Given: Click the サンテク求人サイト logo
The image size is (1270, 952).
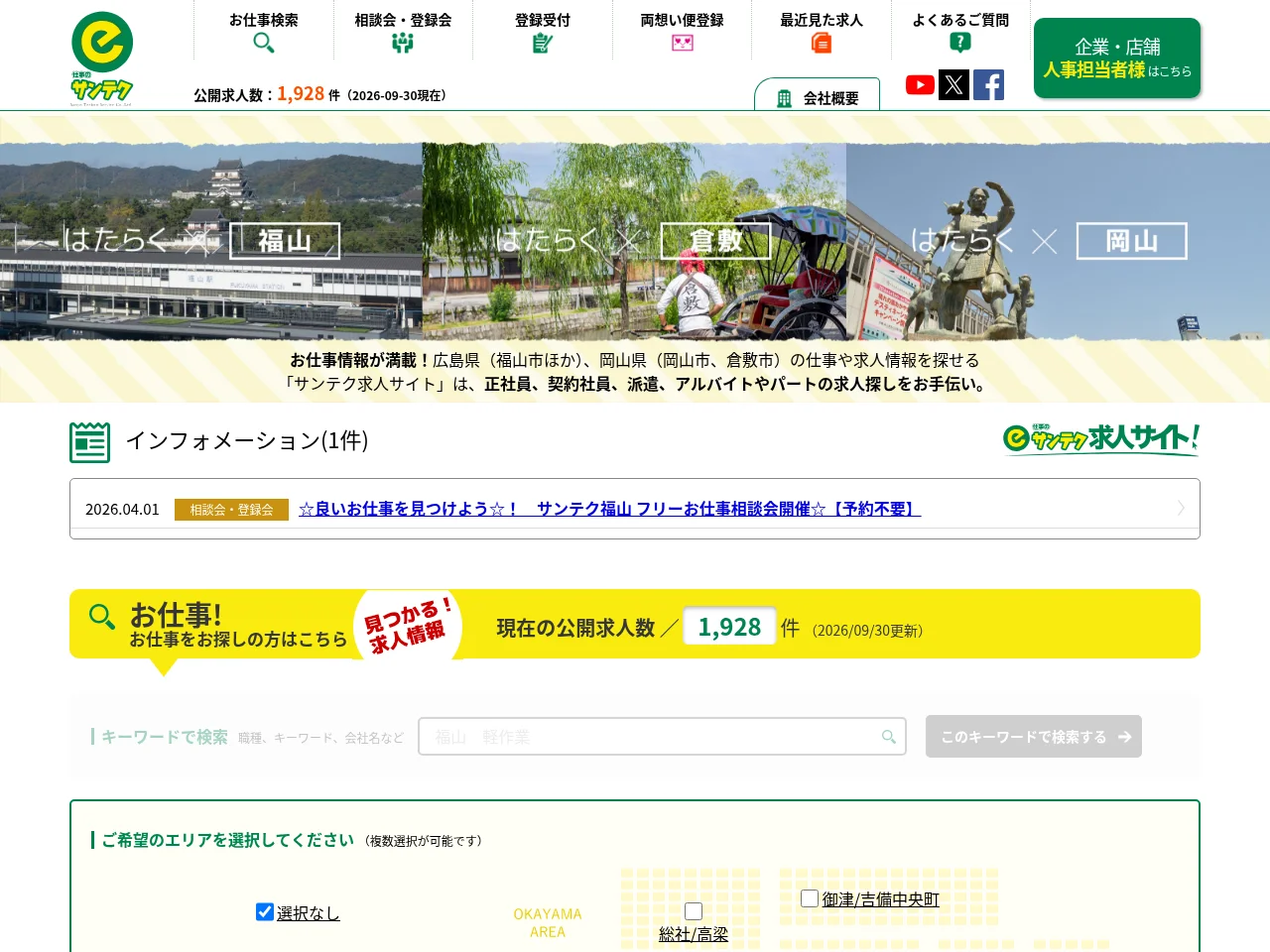Looking at the screenshot, I should point(1101,438).
